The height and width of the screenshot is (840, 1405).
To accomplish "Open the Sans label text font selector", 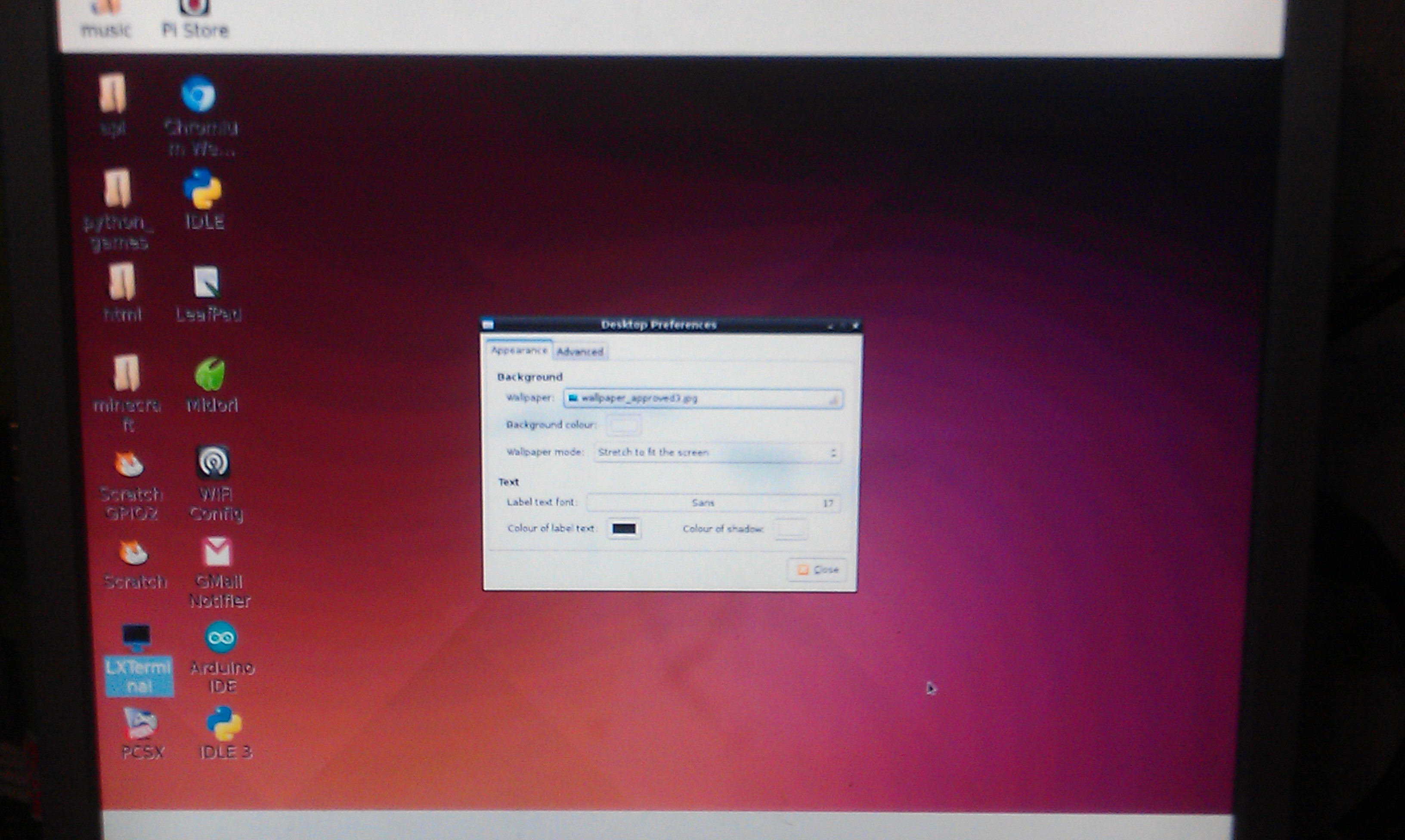I will (713, 503).
